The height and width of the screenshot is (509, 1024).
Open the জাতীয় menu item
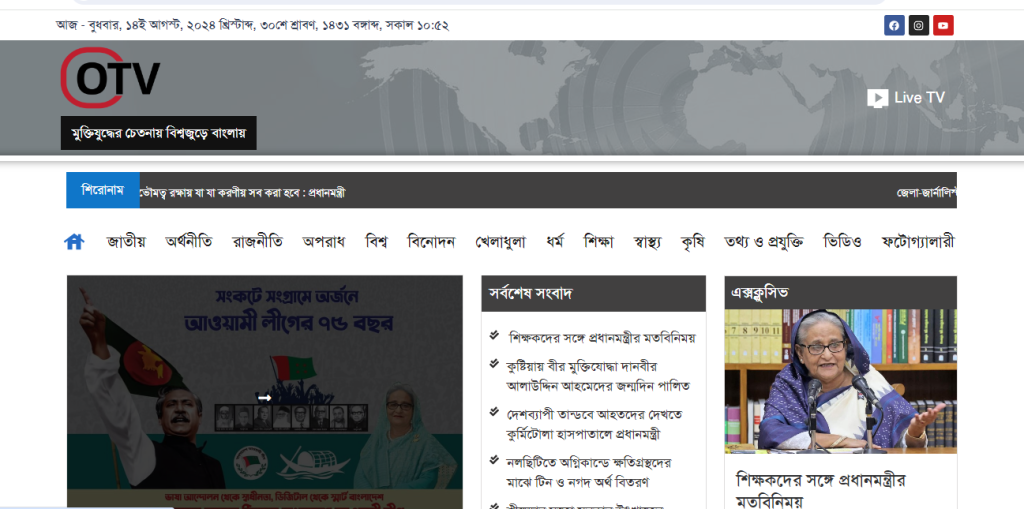tap(126, 242)
